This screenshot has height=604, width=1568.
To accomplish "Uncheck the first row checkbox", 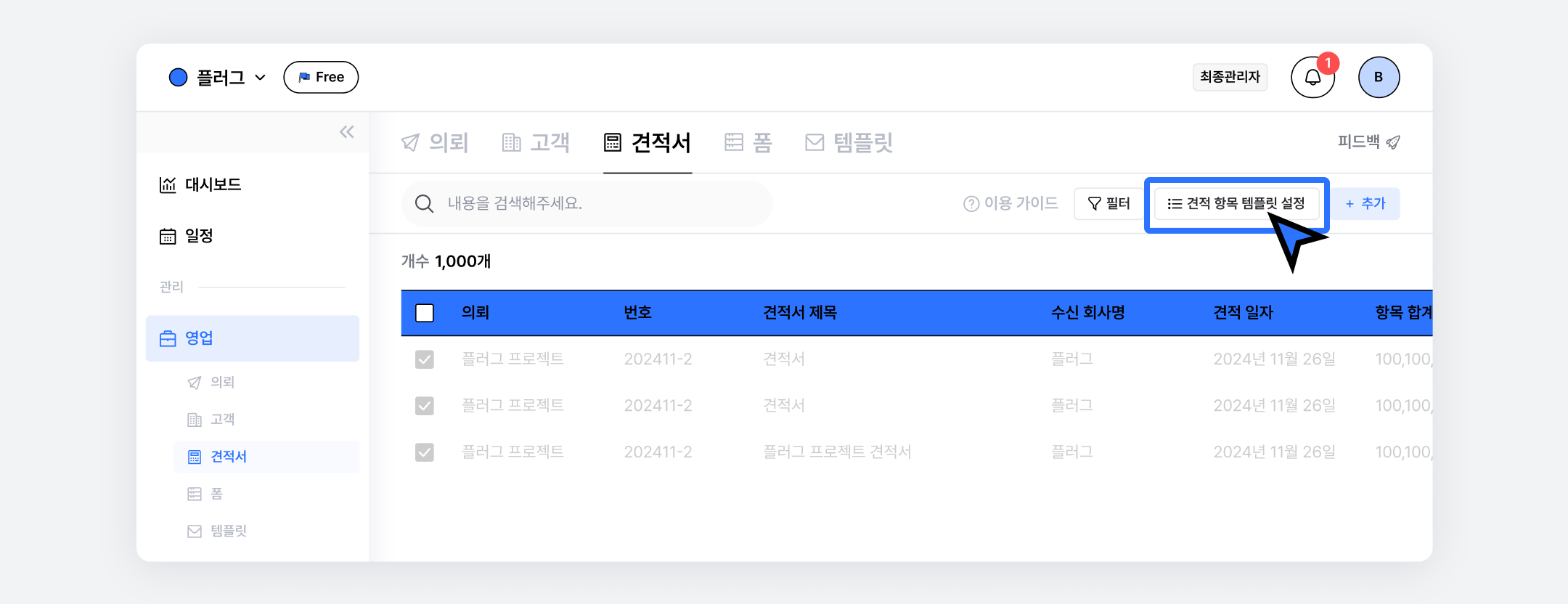I will [x=425, y=359].
